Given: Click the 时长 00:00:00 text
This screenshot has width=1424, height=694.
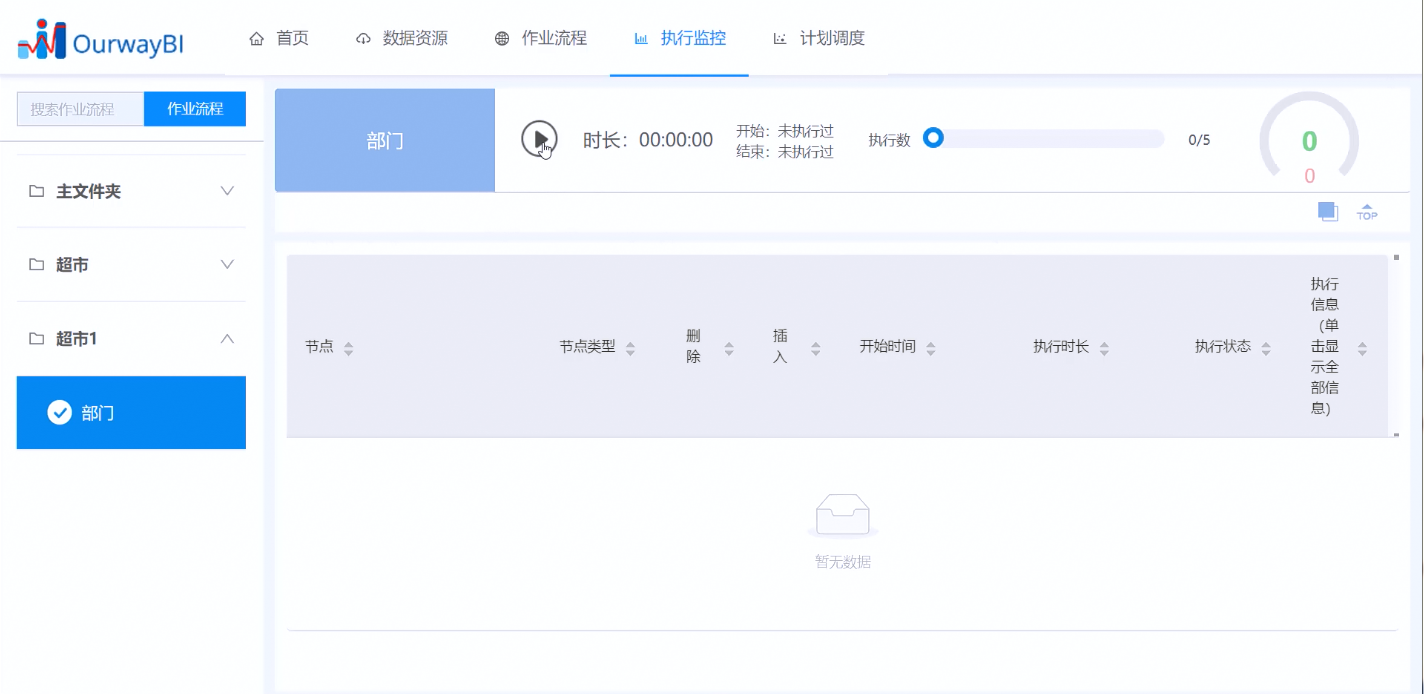Looking at the screenshot, I should click(648, 140).
